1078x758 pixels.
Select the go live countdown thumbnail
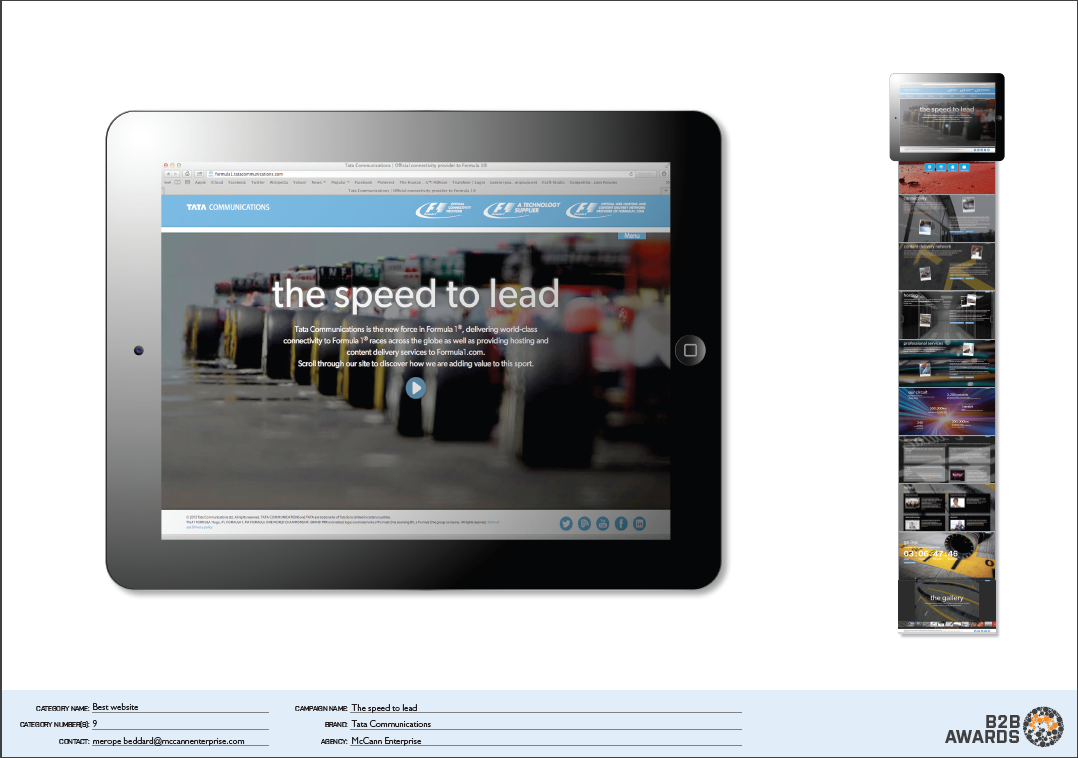point(947,555)
